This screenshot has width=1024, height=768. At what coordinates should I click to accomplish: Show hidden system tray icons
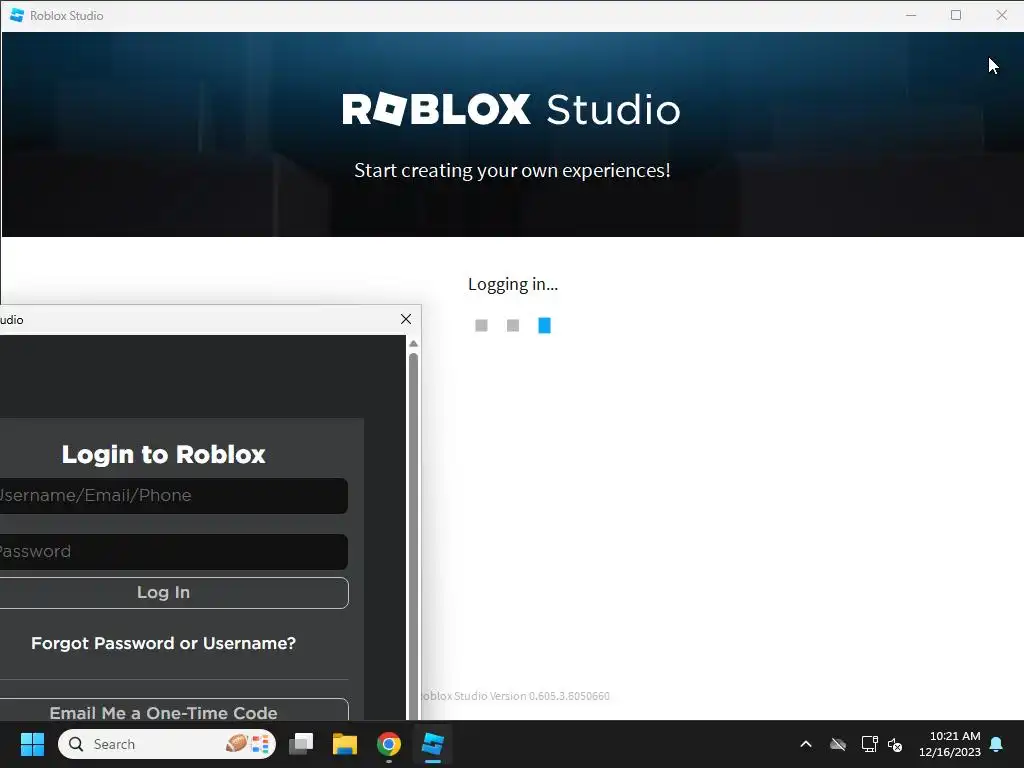pyautogui.click(x=806, y=744)
